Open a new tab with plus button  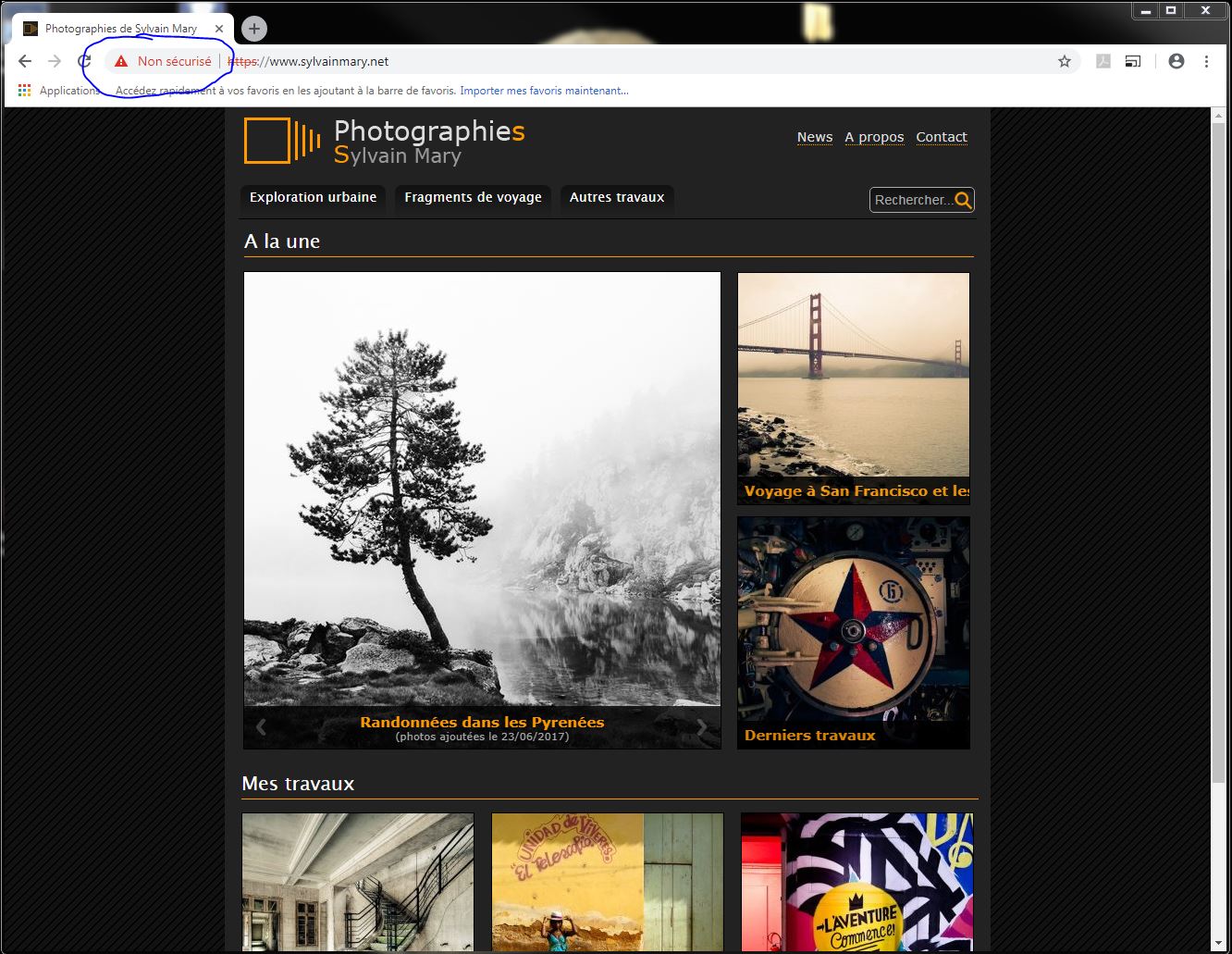point(254,29)
